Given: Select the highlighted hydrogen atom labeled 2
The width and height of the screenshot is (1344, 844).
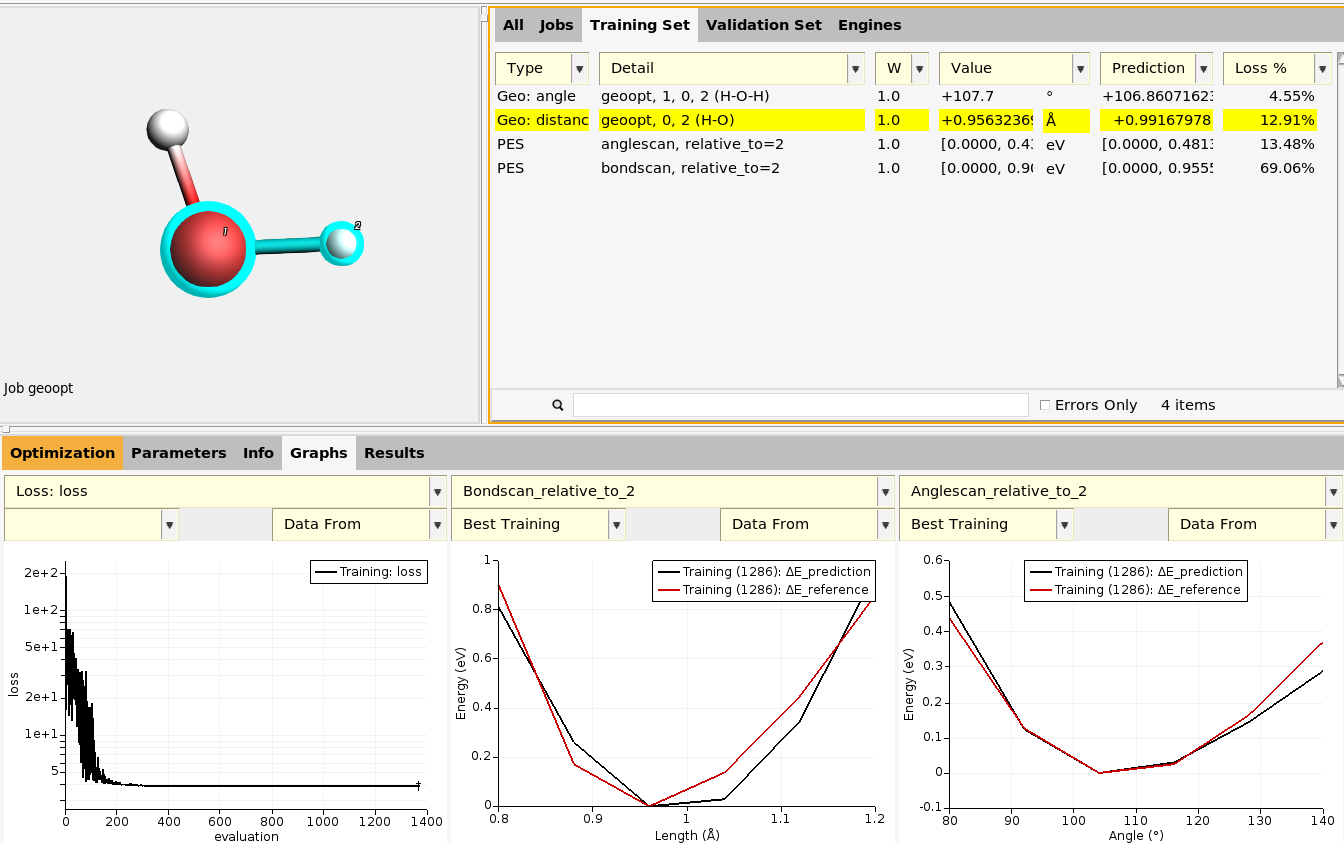Looking at the screenshot, I should pyautogui.click(x=342, y=243).
